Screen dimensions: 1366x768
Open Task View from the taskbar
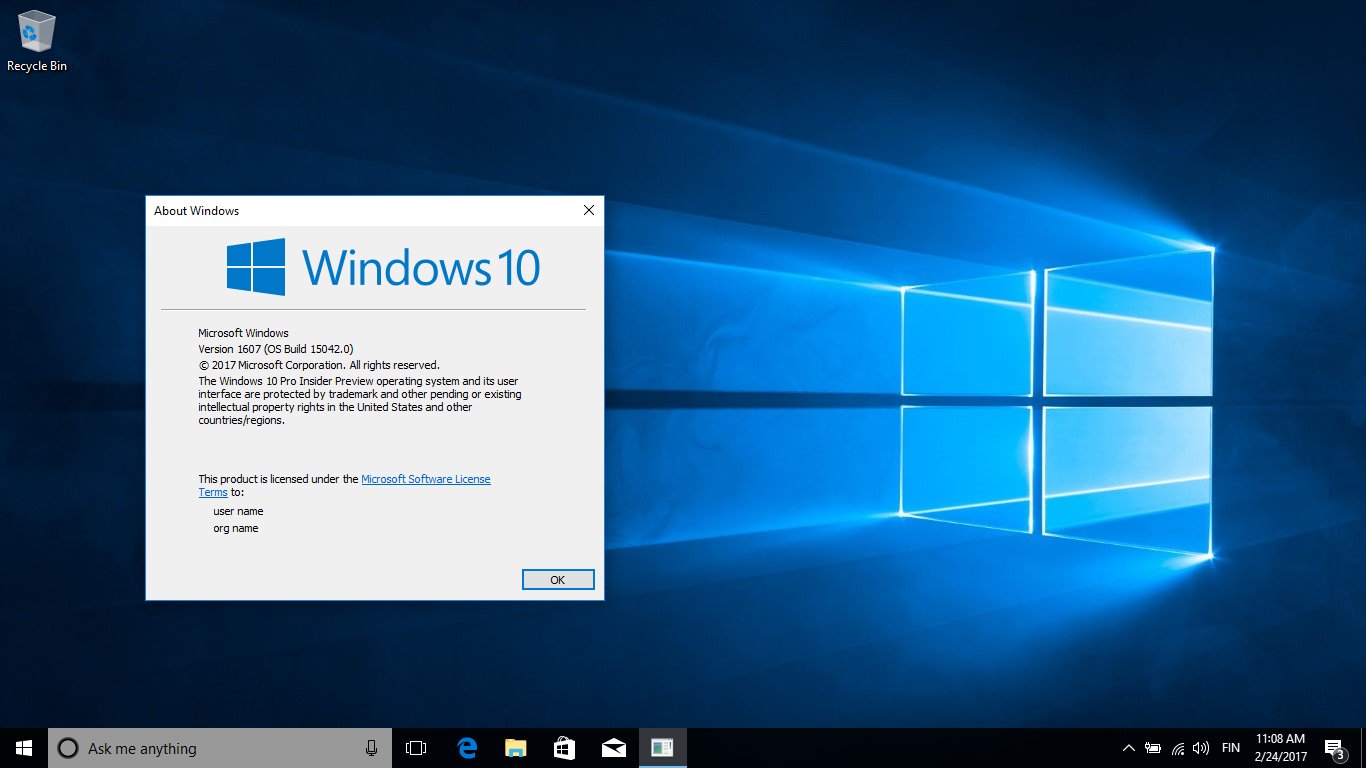[416, 748]
